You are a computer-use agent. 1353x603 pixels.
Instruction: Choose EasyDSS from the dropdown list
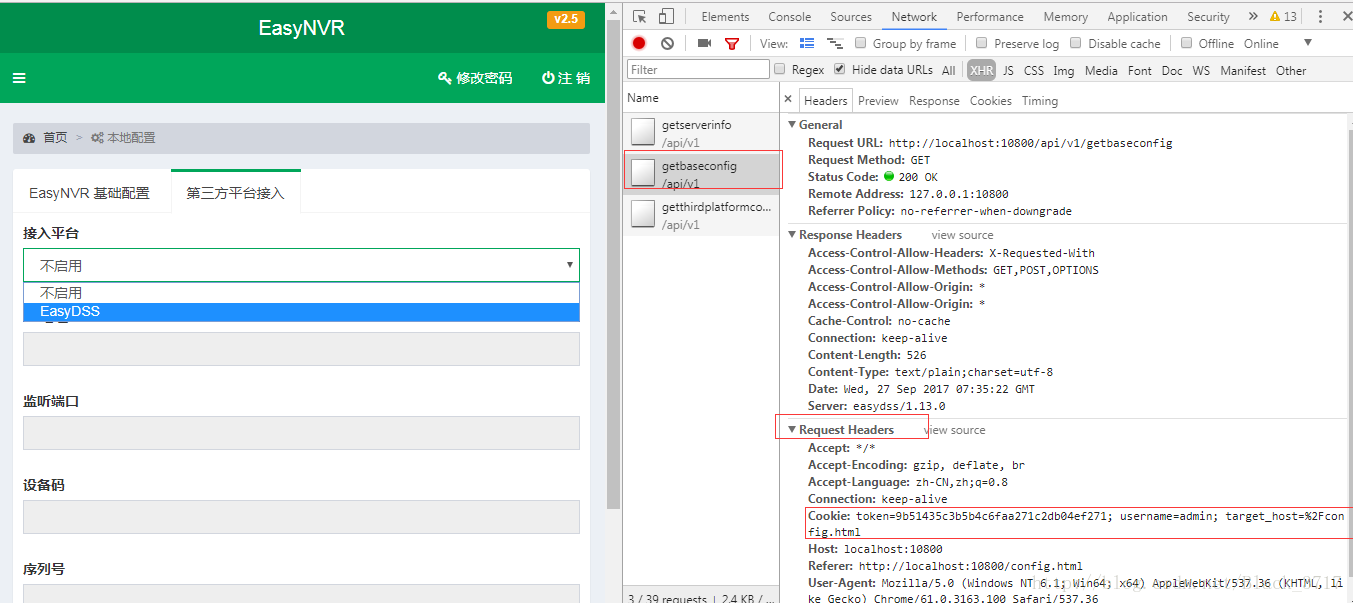click(301, 311)
